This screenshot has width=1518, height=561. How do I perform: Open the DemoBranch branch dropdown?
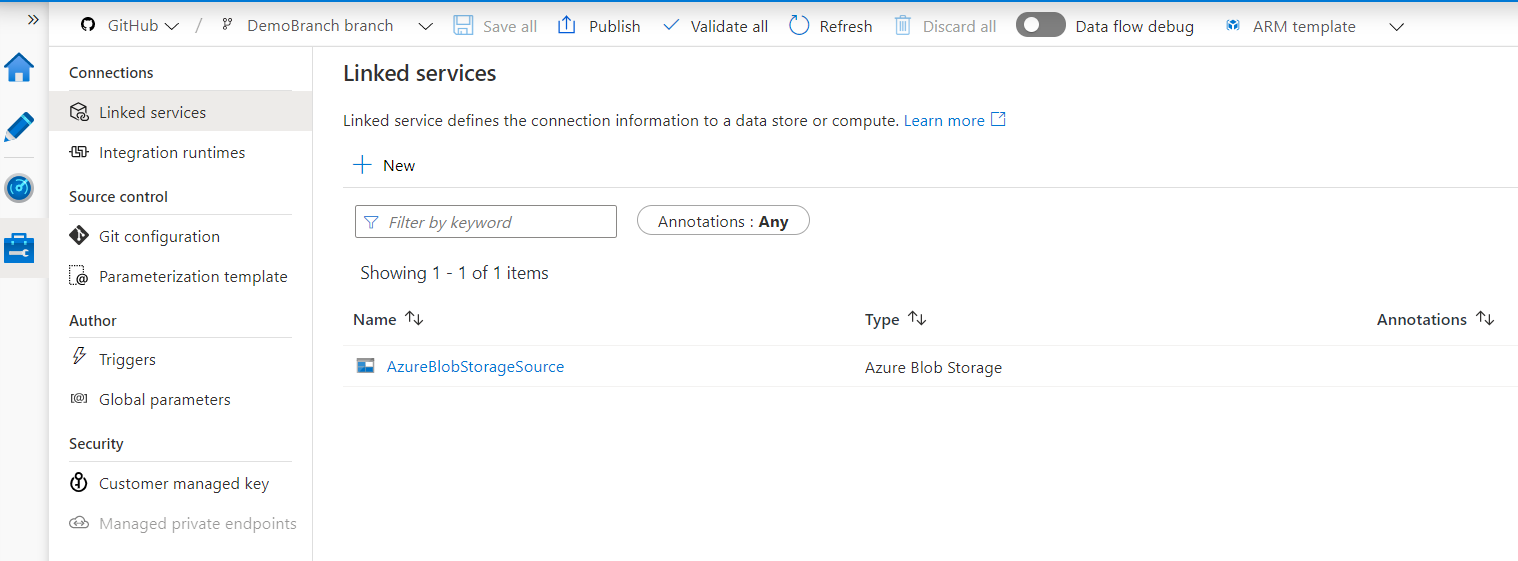[426, 26]
